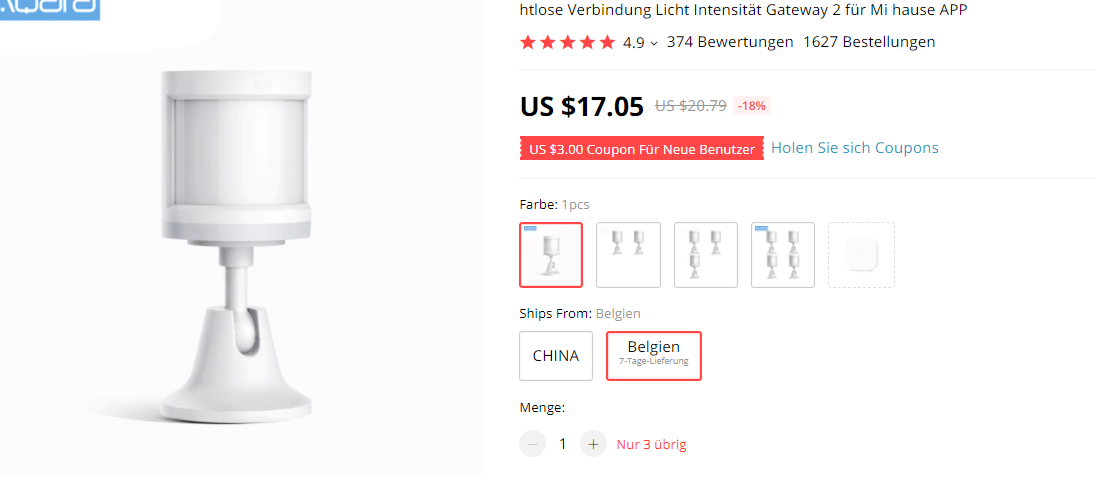This screenshot has width=1096, height=479.
Task: Select the three-sensor color option
Action: 706,255
